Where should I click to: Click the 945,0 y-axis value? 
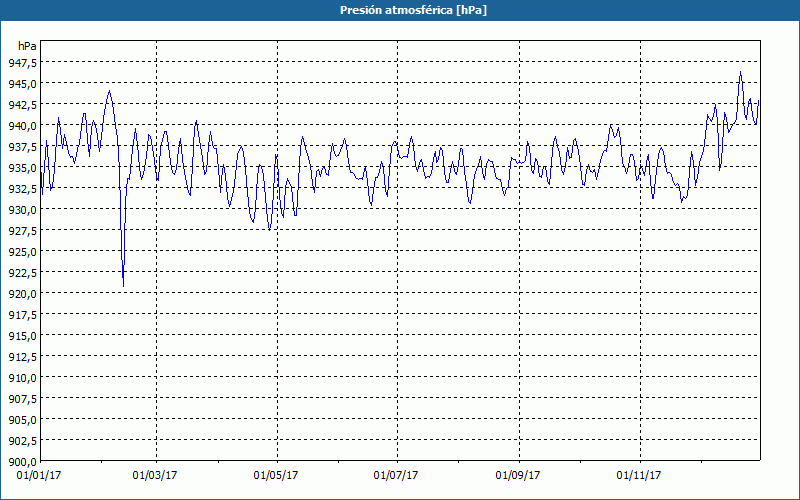tap(22, 83)
